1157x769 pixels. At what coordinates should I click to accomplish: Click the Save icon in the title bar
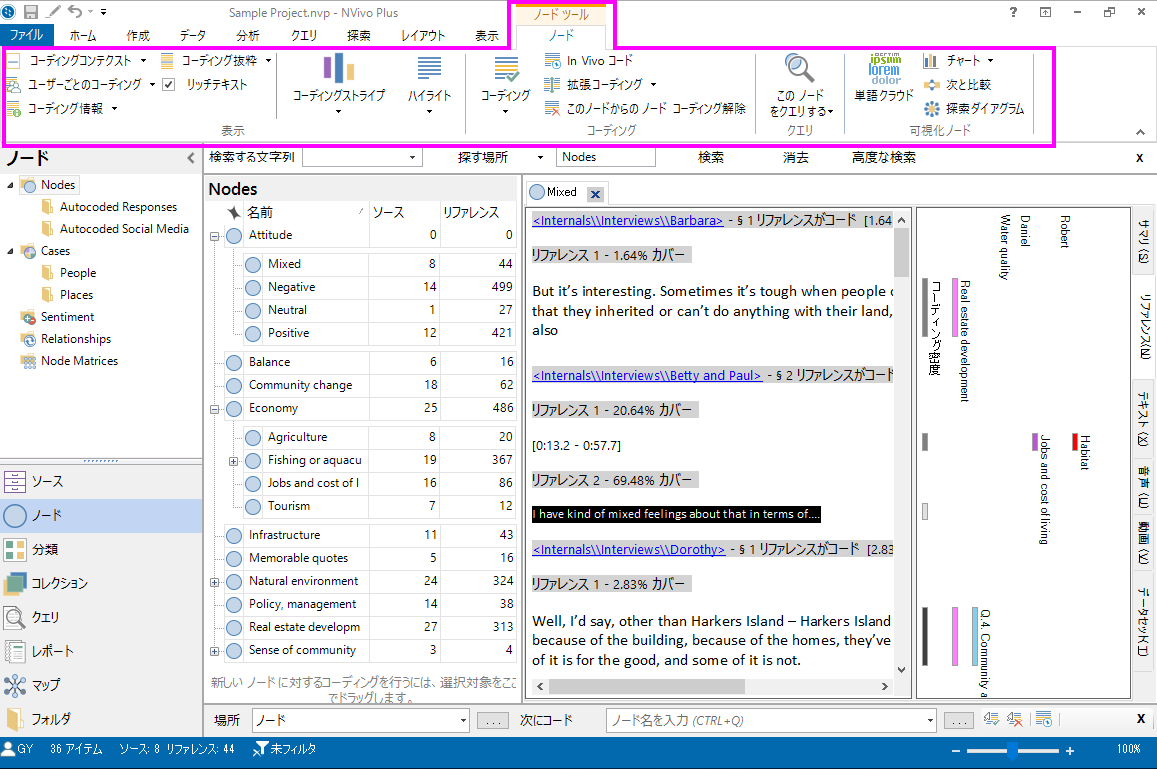pyautogui.click(x=30, y=12)
